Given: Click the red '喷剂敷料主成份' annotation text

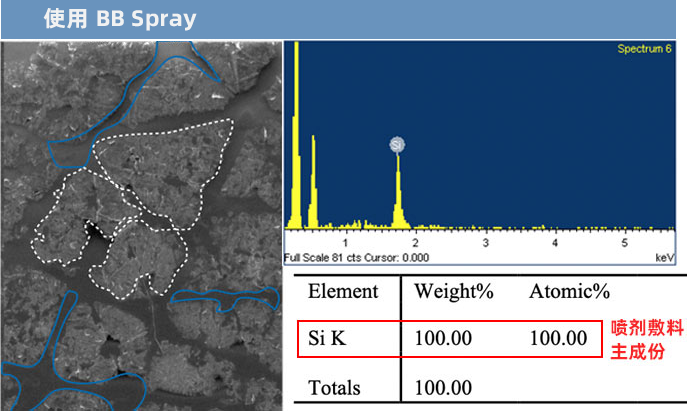Looking at the screenshot, I should 647,340.
